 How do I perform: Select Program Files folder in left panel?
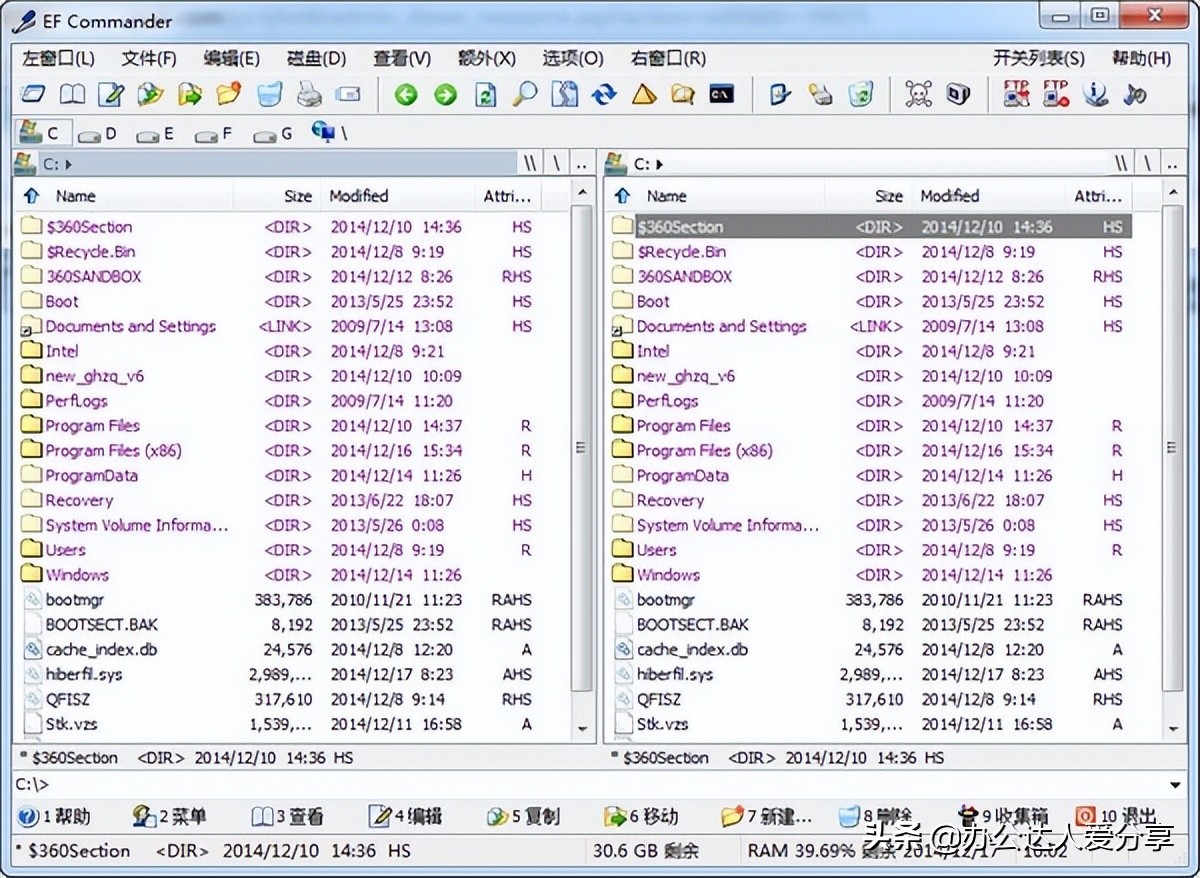92,426
